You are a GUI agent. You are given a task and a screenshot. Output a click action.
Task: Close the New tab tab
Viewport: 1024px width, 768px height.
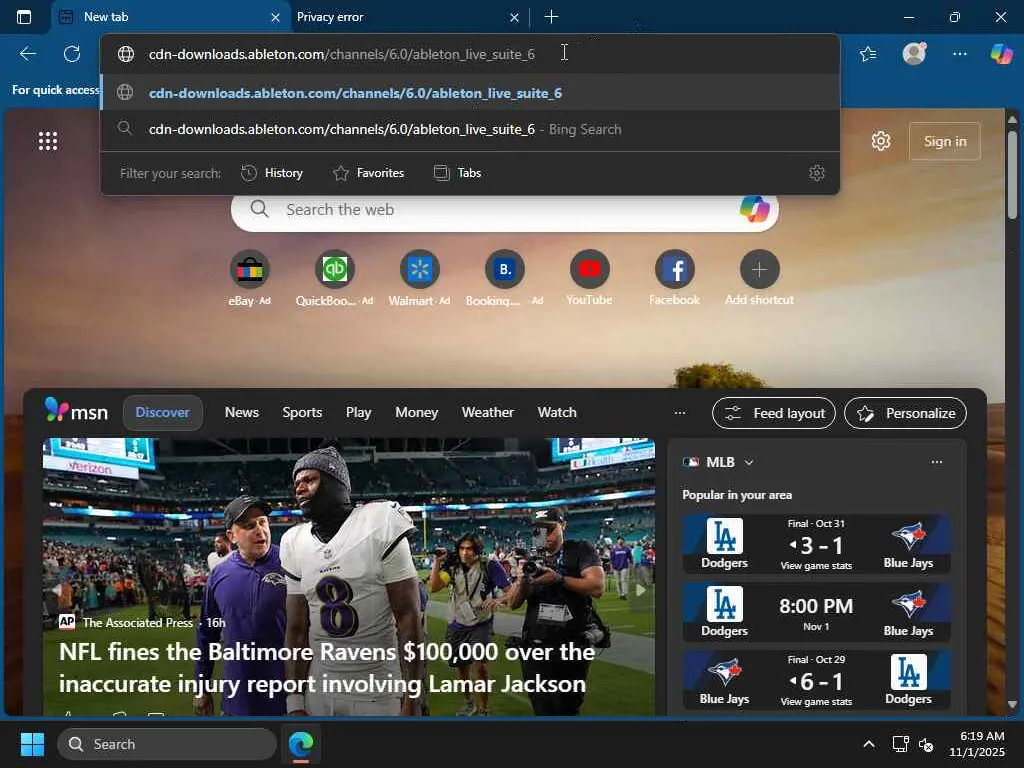coord(275,18)
